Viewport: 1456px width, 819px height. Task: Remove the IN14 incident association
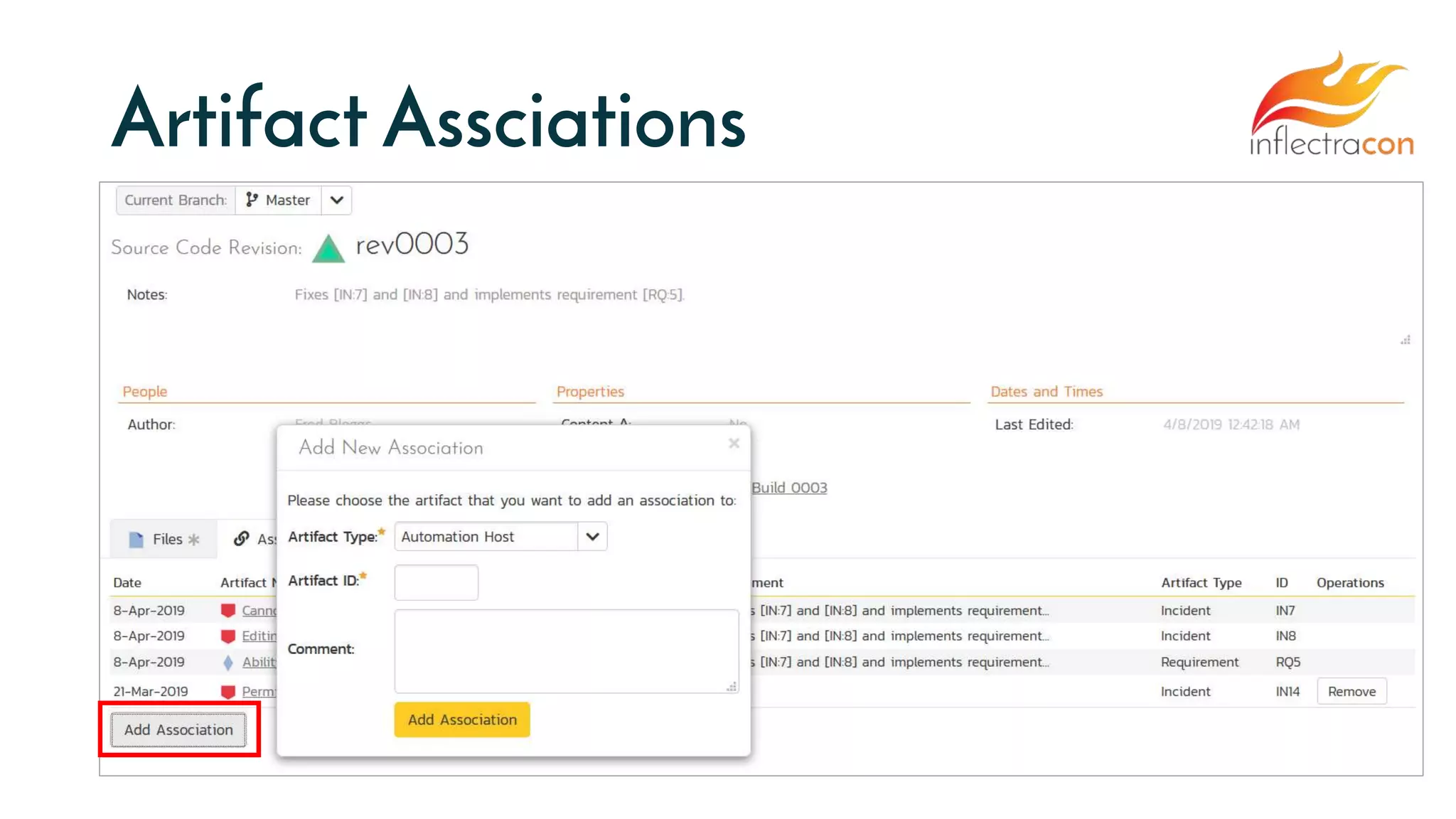pyautogui.click(x=1351, y=692)
